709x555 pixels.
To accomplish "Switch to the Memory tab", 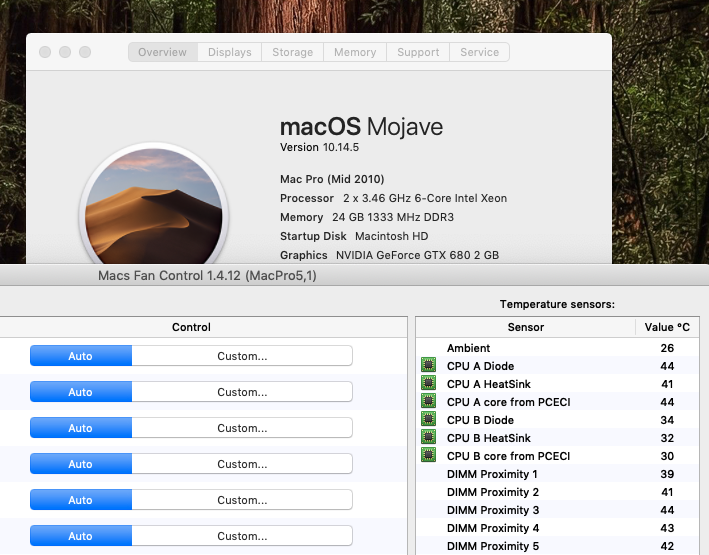I will [x=355, y=52].
